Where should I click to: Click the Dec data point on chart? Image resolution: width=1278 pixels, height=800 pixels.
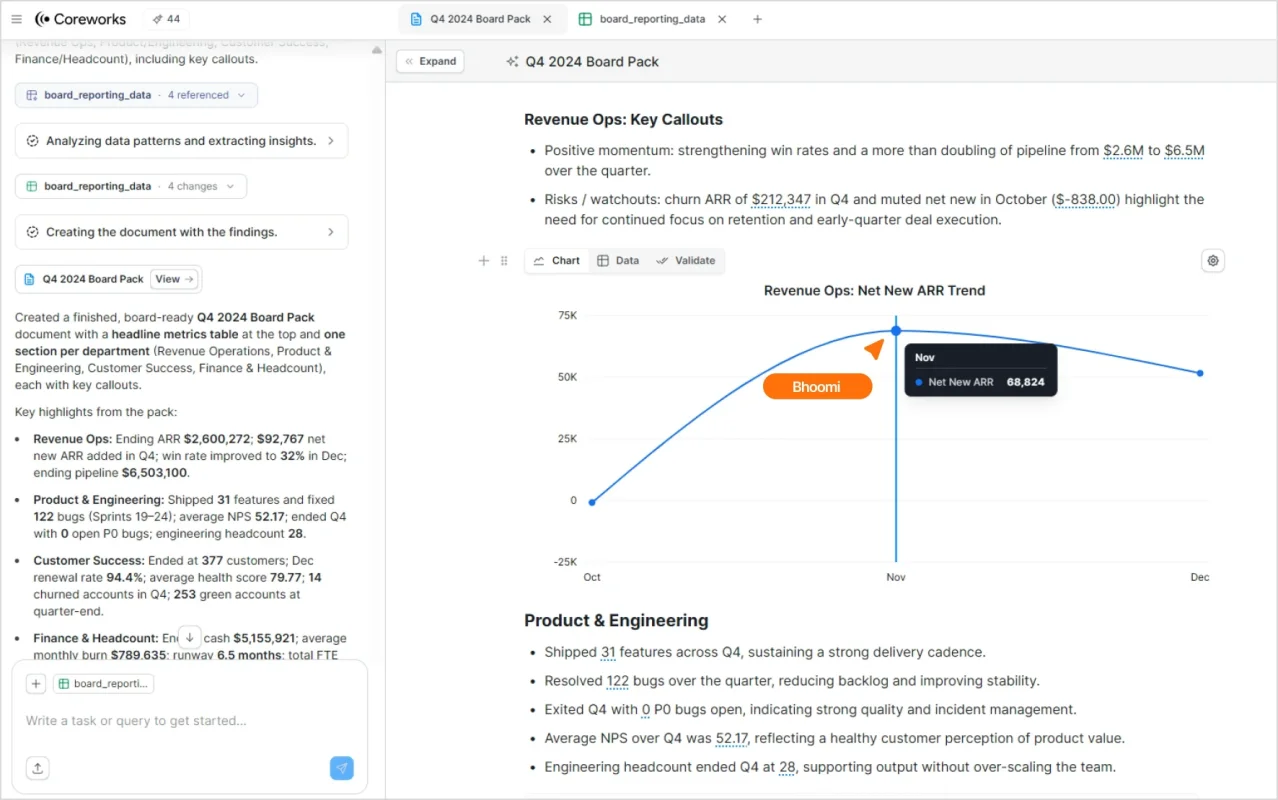pyautogui.click(x=1200, y=373)
